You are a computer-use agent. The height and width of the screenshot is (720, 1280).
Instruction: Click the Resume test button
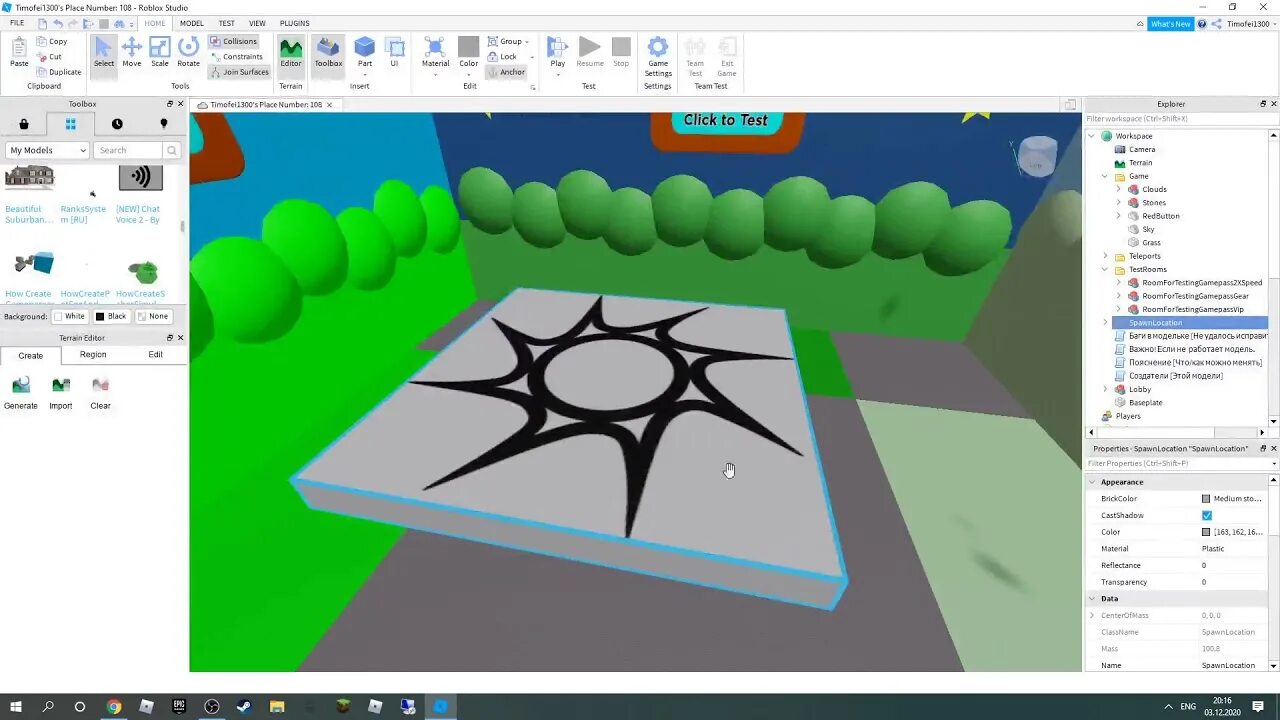pyautogui.click(x=590, y=52)
